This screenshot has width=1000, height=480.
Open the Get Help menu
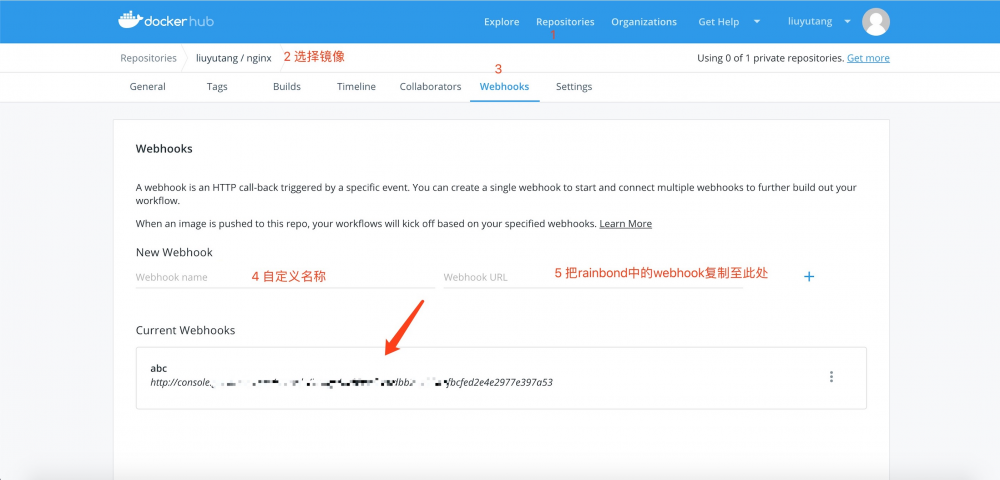click(718, 22)
